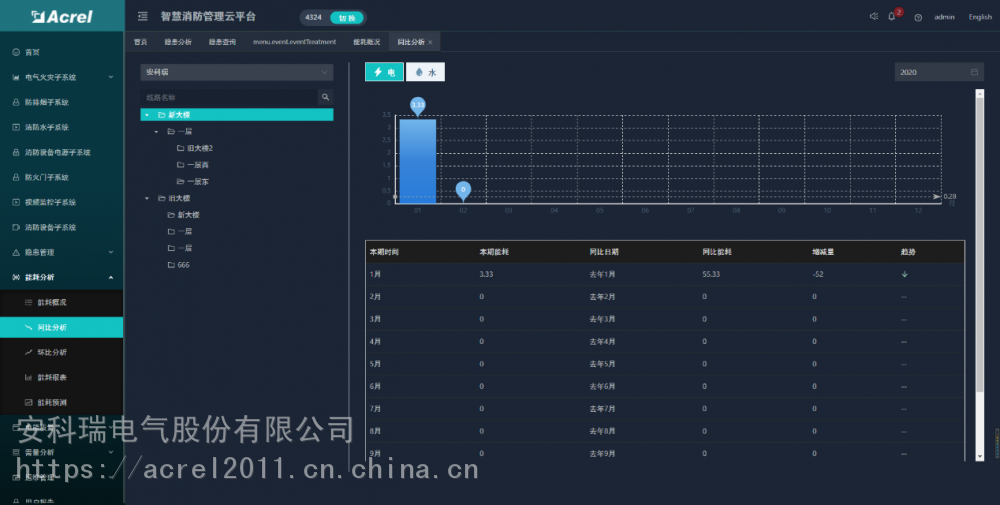Click the sidebar collapse hamburger icon
1000x505 pixels.
pos(143,16)
